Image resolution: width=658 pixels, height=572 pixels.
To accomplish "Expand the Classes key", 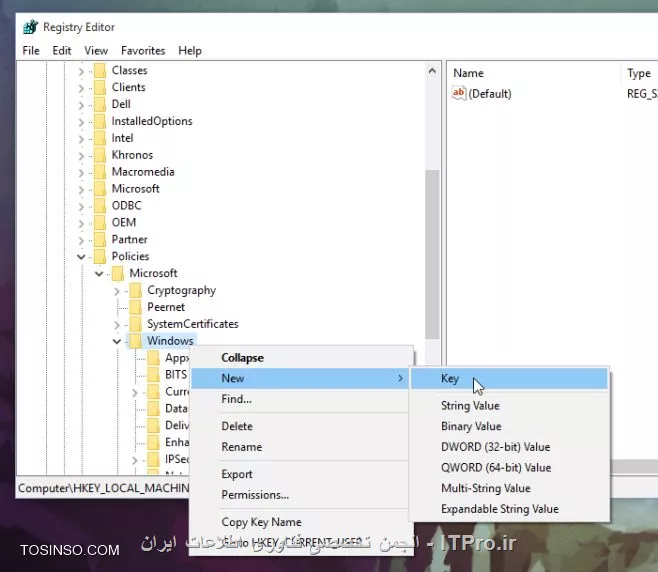I will (x=81, y=71).
